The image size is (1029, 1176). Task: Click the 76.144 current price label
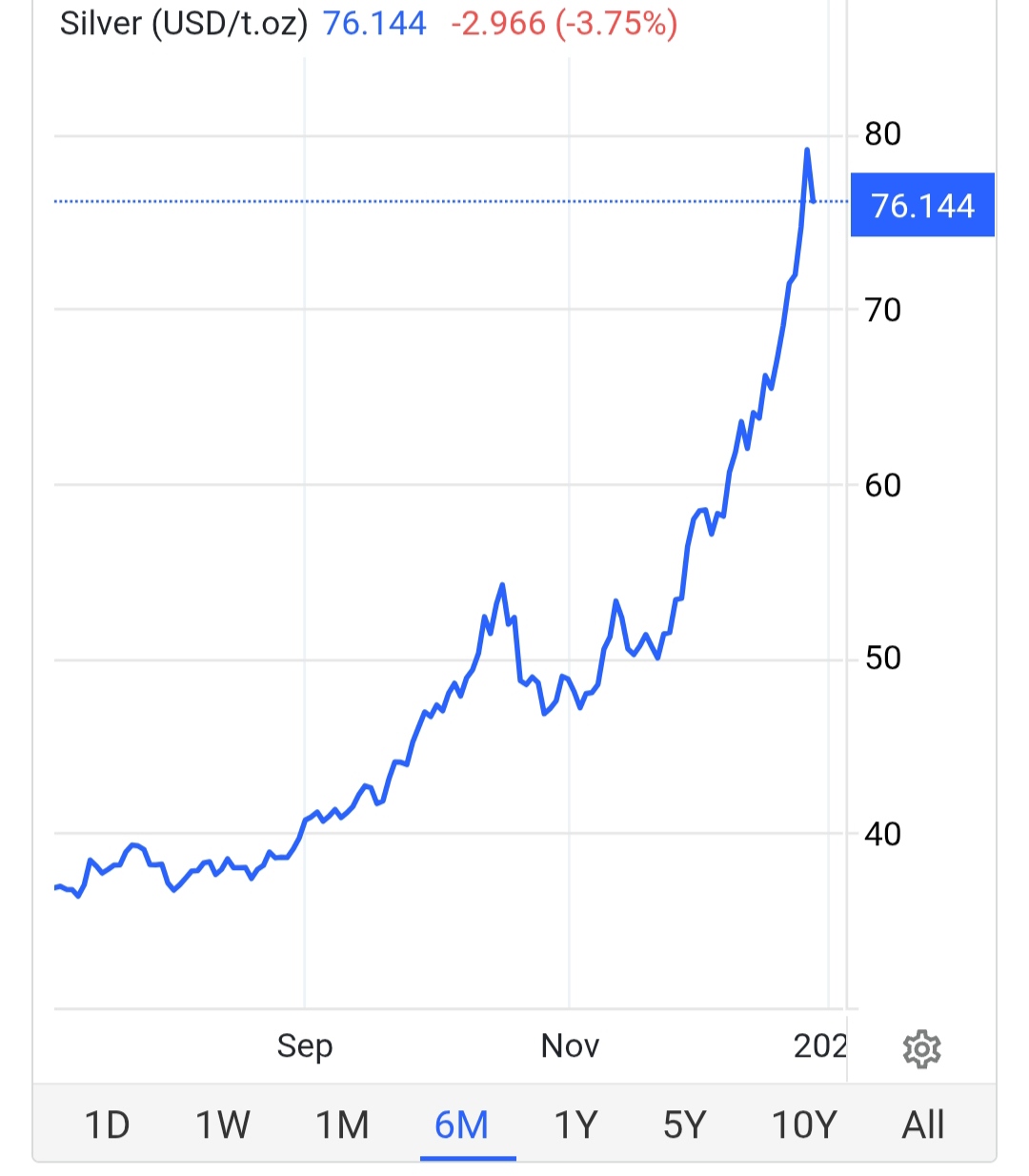pyautogui.click(x=921, y=205)
